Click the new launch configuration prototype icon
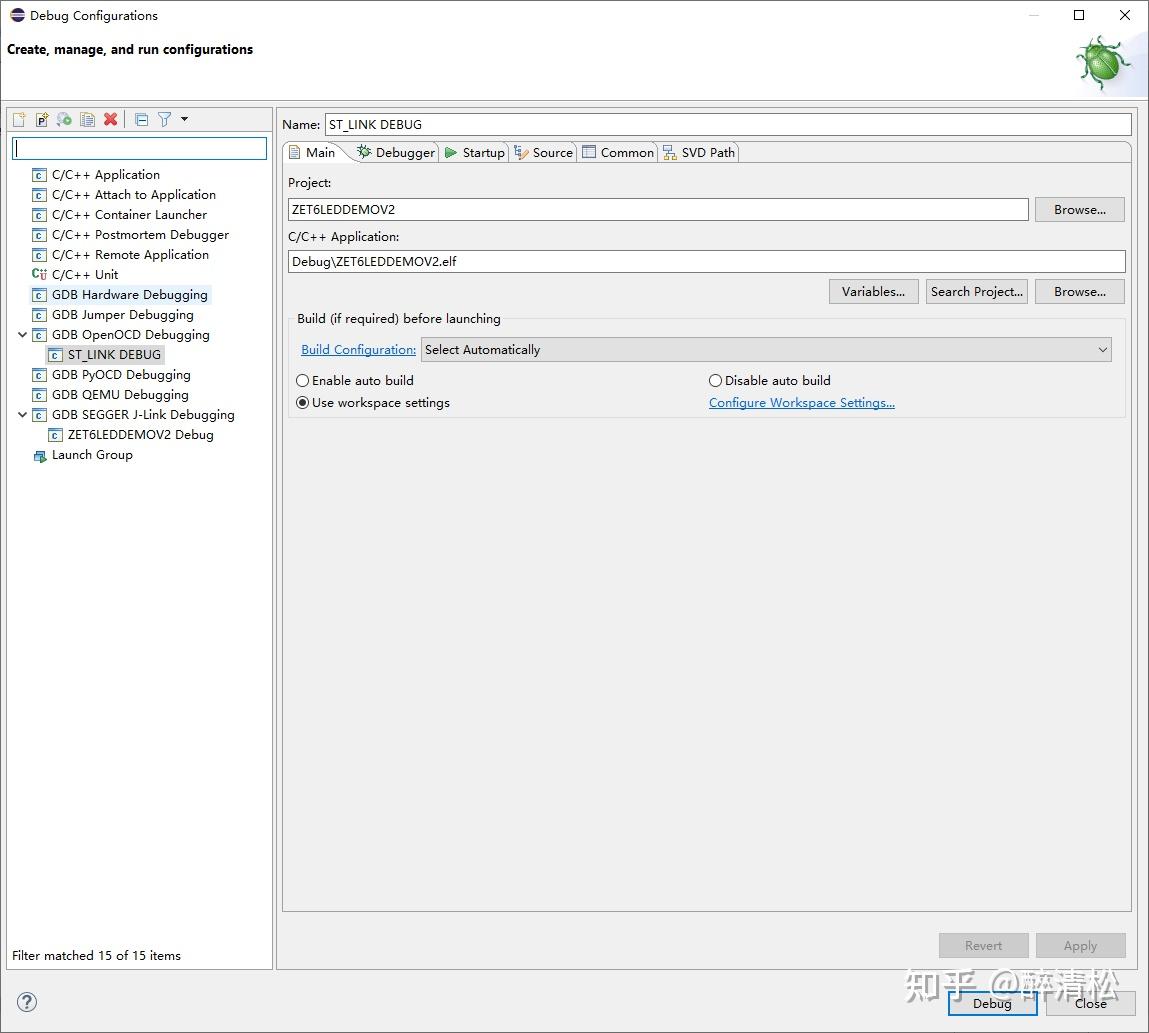Viewport: 1149px width, 1033px height. coord(41,119)
